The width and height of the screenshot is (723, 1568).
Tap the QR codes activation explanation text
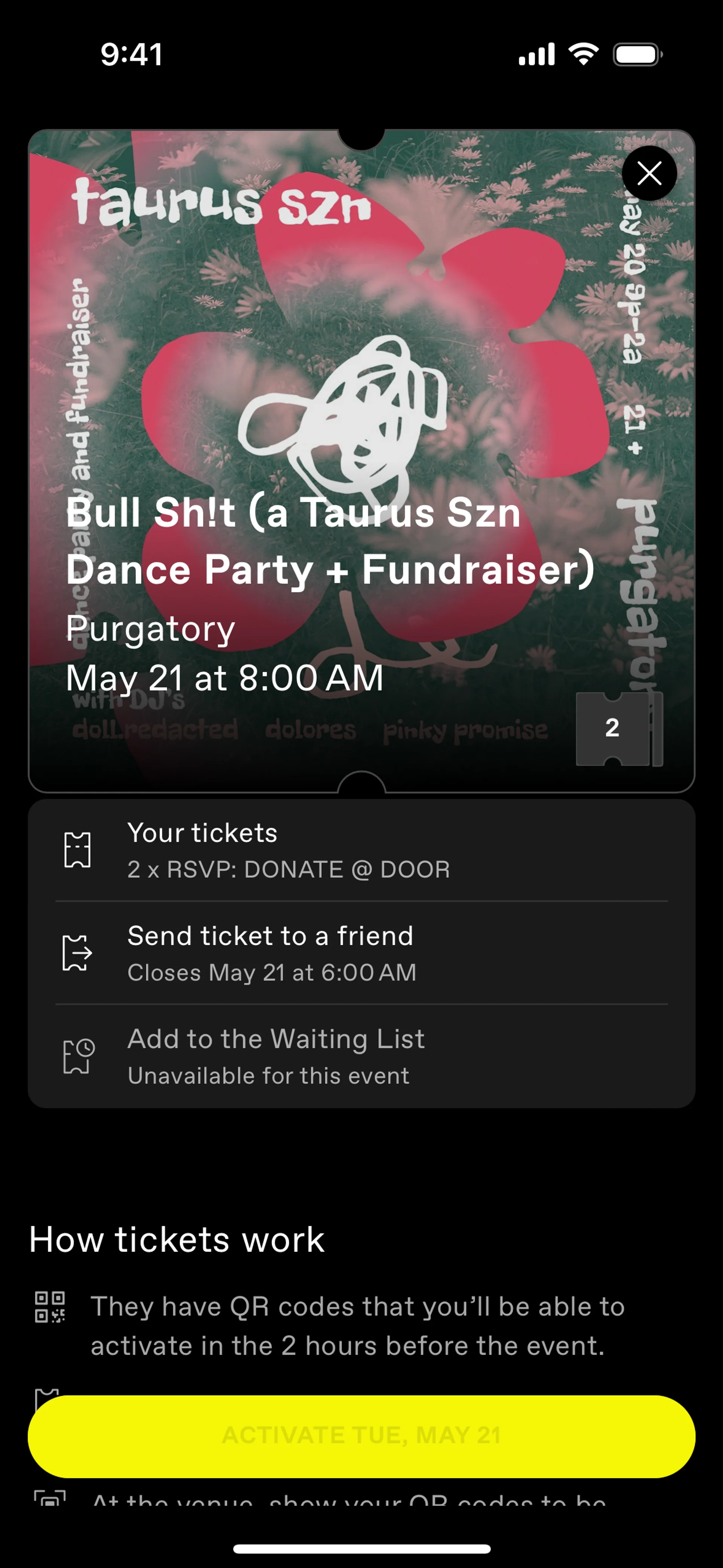pos(358,1326)
